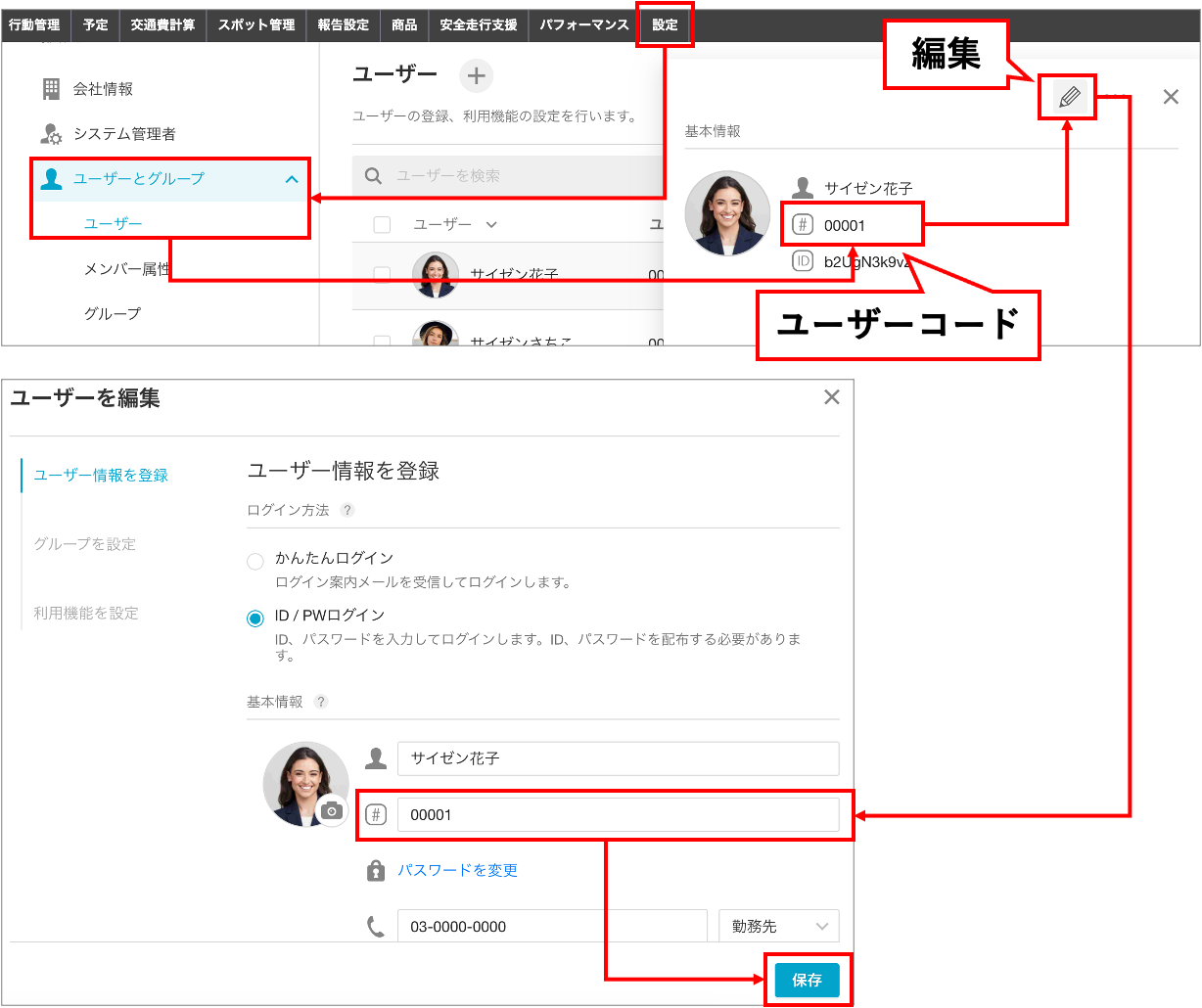Screen dimensions: 1202x1008
Task: Go to ユーザー情報を登録 step in dialog
Action: coord(101,475)
